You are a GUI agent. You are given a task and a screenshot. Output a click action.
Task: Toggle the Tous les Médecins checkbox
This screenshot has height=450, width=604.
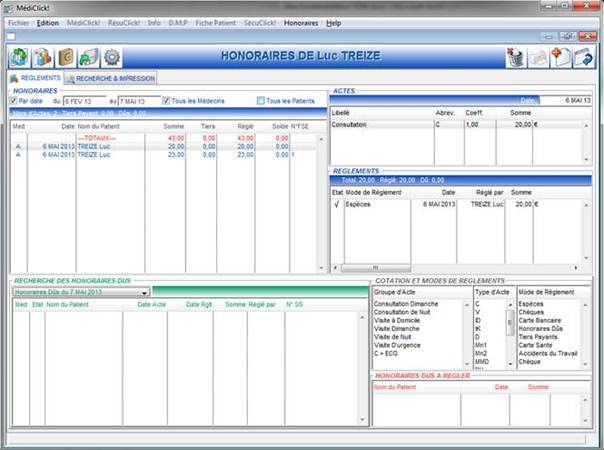166,101
